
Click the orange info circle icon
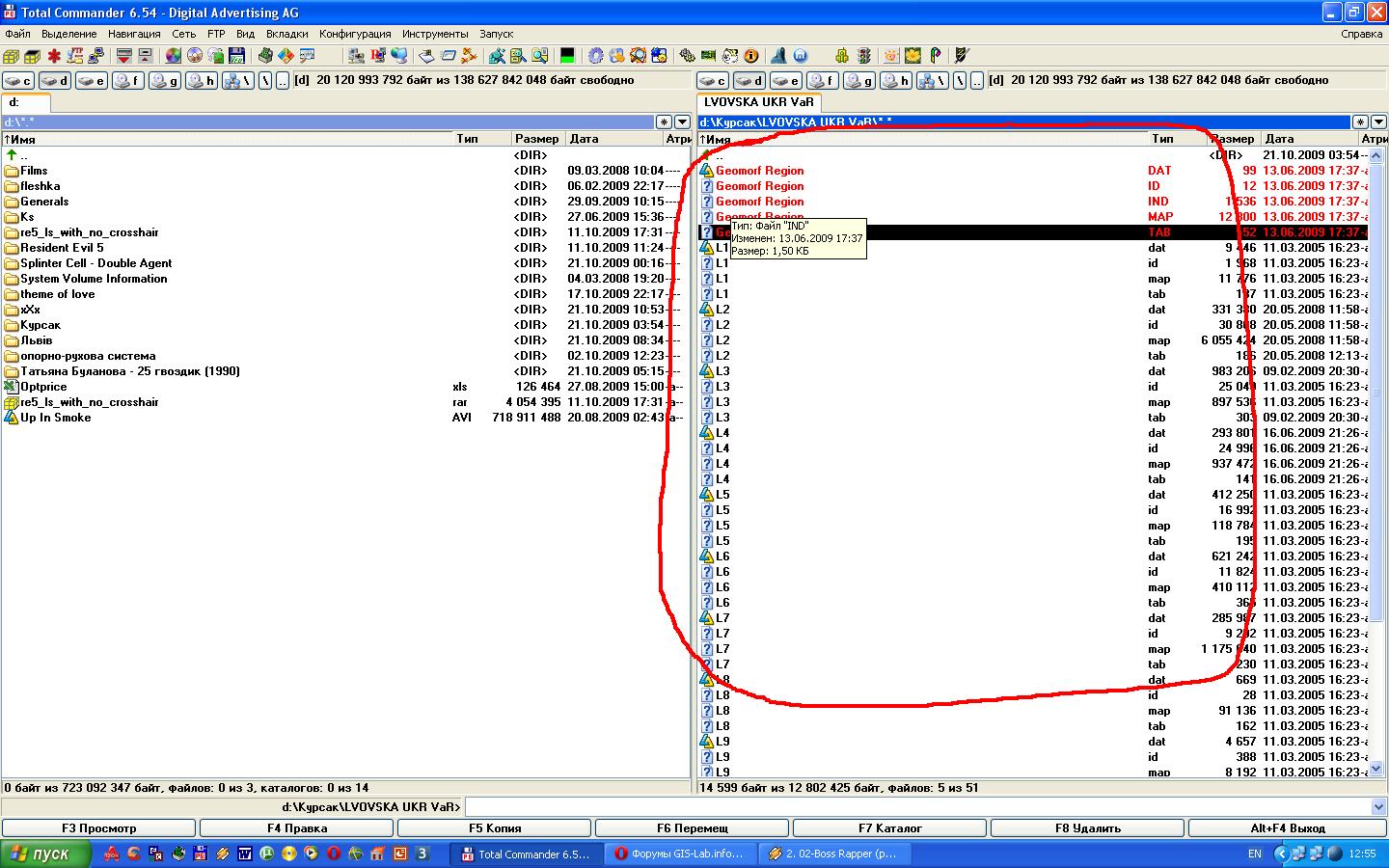(751, 56)
